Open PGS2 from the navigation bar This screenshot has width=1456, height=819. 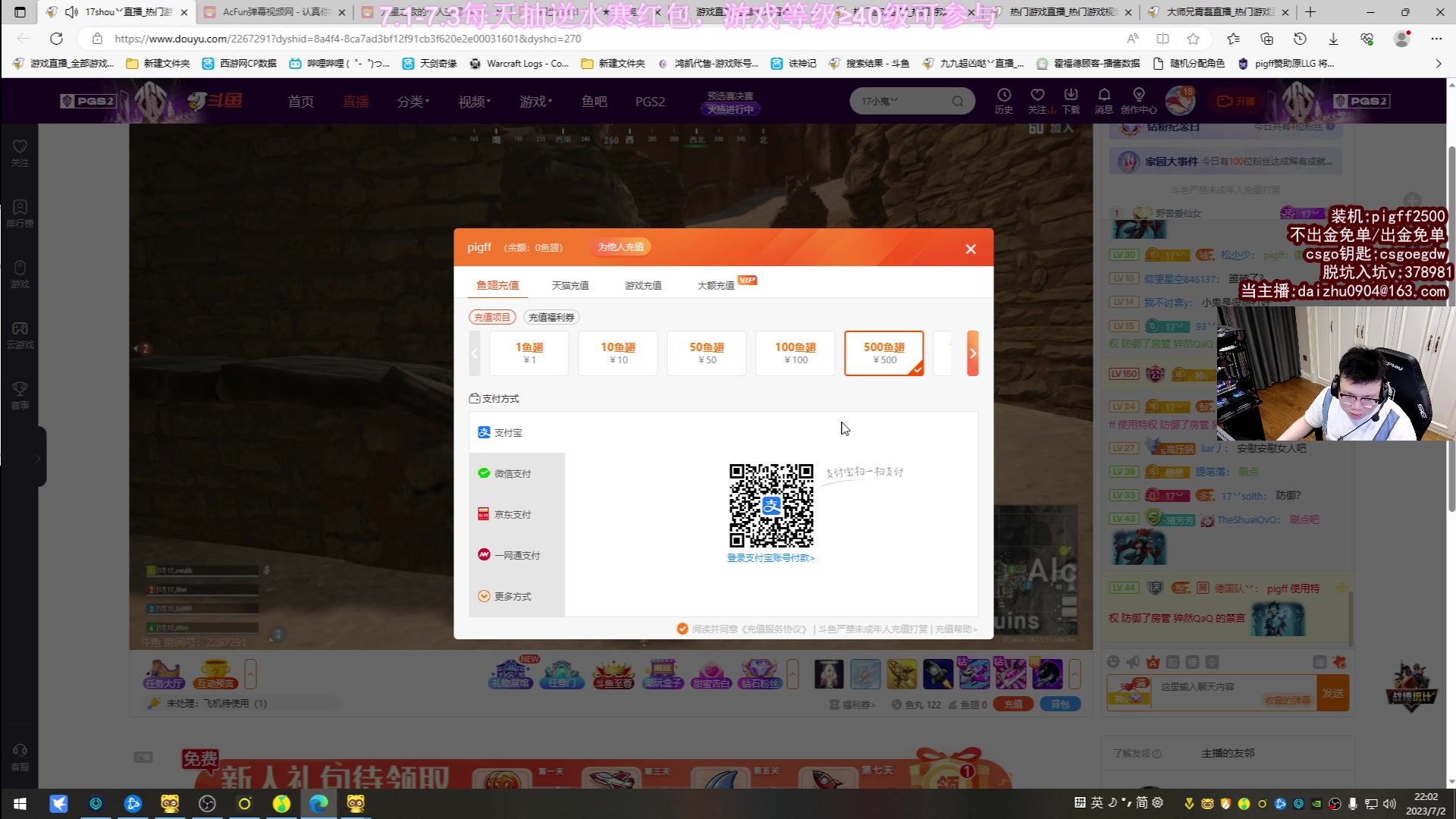point(650,101)
